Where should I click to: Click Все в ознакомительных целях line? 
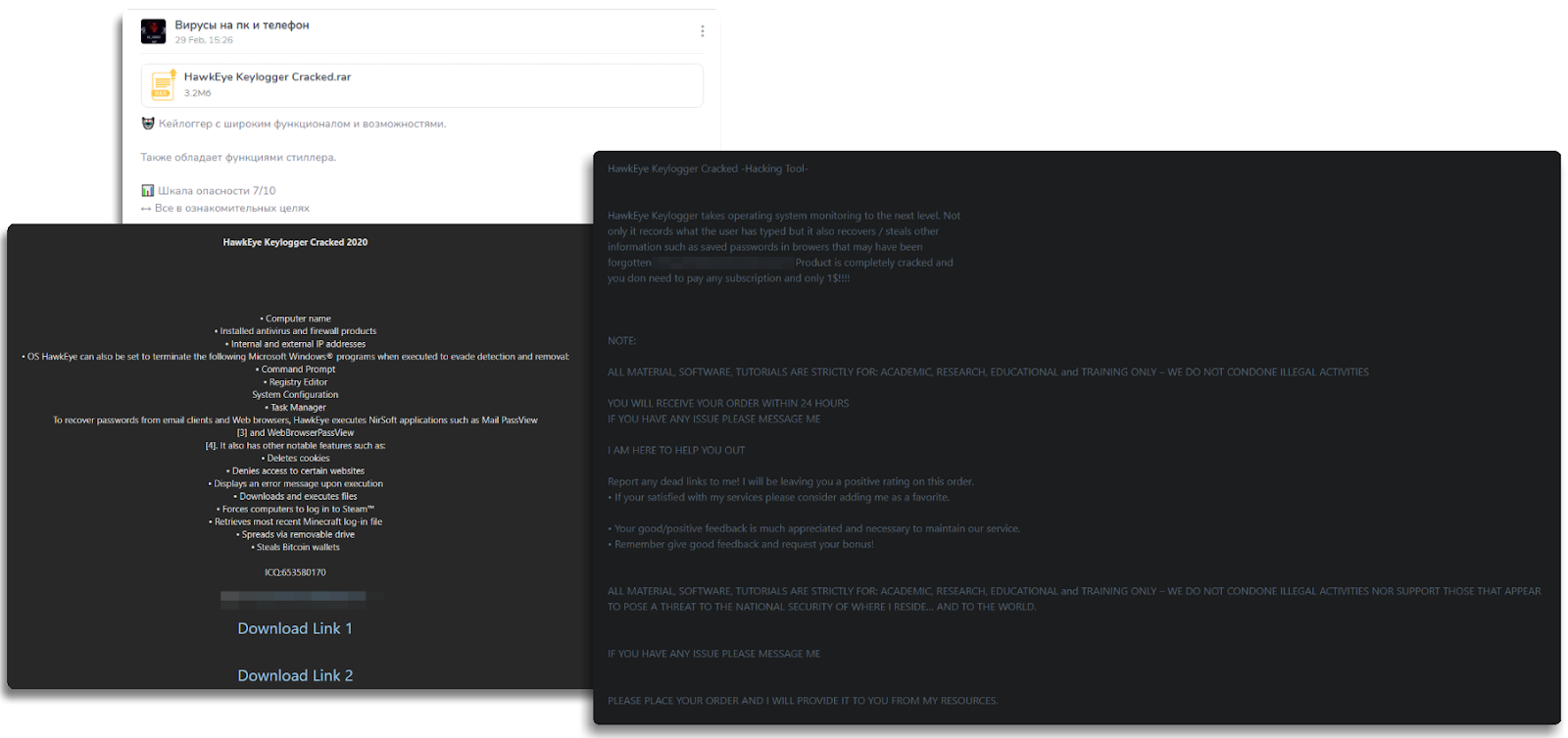pos(232,208)
